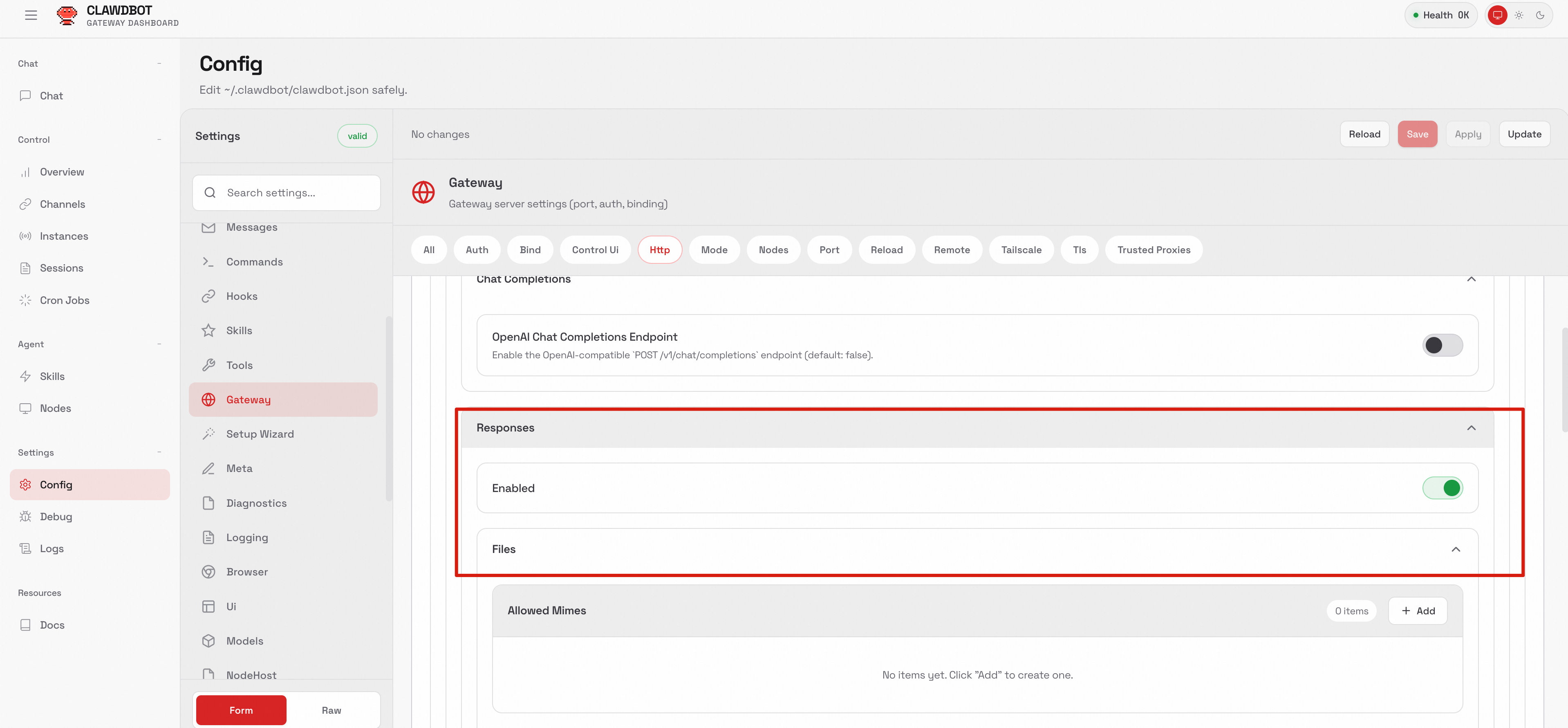This screenshot has height=728, width=1568.
Task: Open Cron Jobs from the sidebar
Action: [x=64, y=300]
